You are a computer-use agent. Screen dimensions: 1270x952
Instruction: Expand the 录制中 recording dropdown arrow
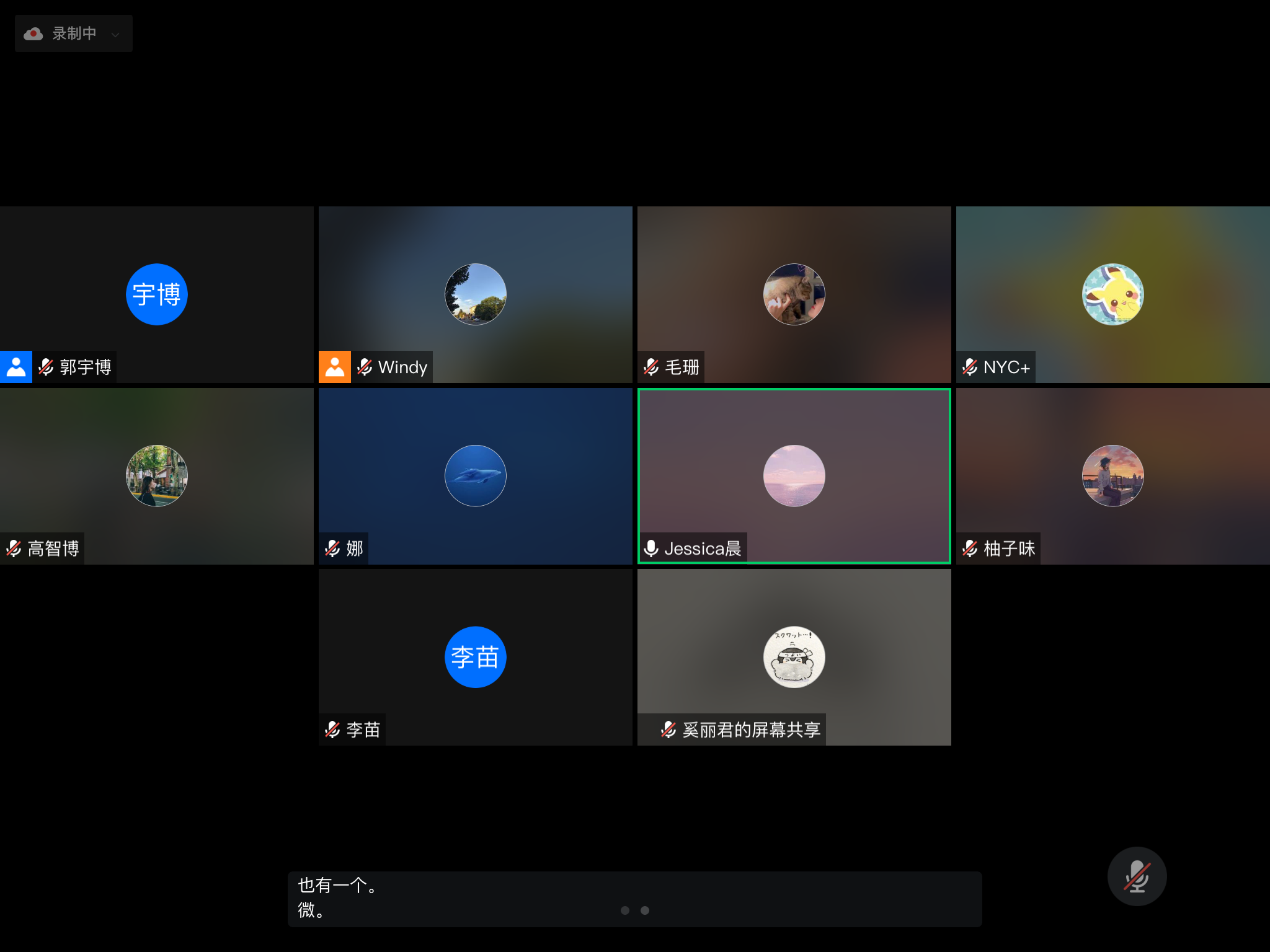click(115, 35)
